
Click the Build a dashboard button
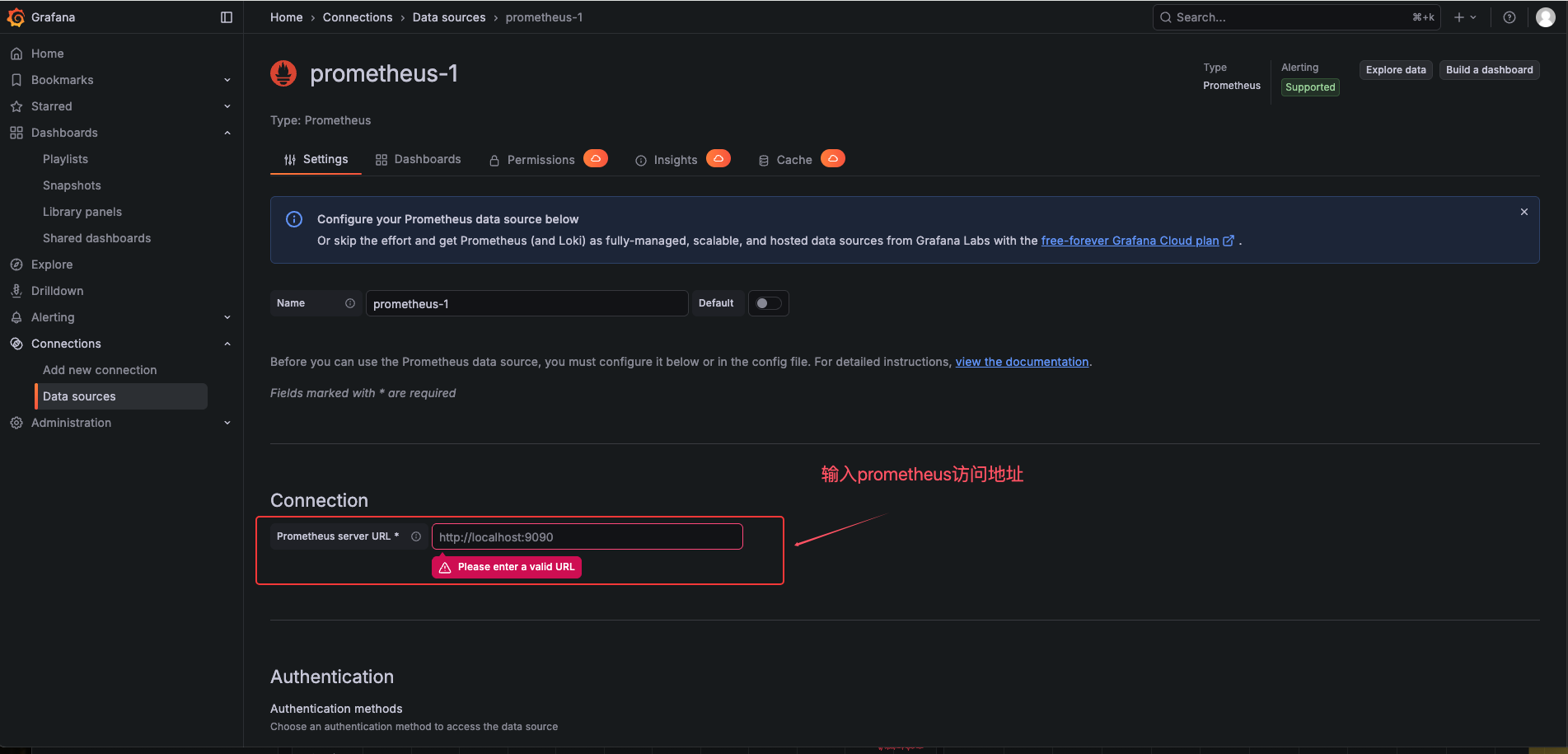[x=1490, y=70]
